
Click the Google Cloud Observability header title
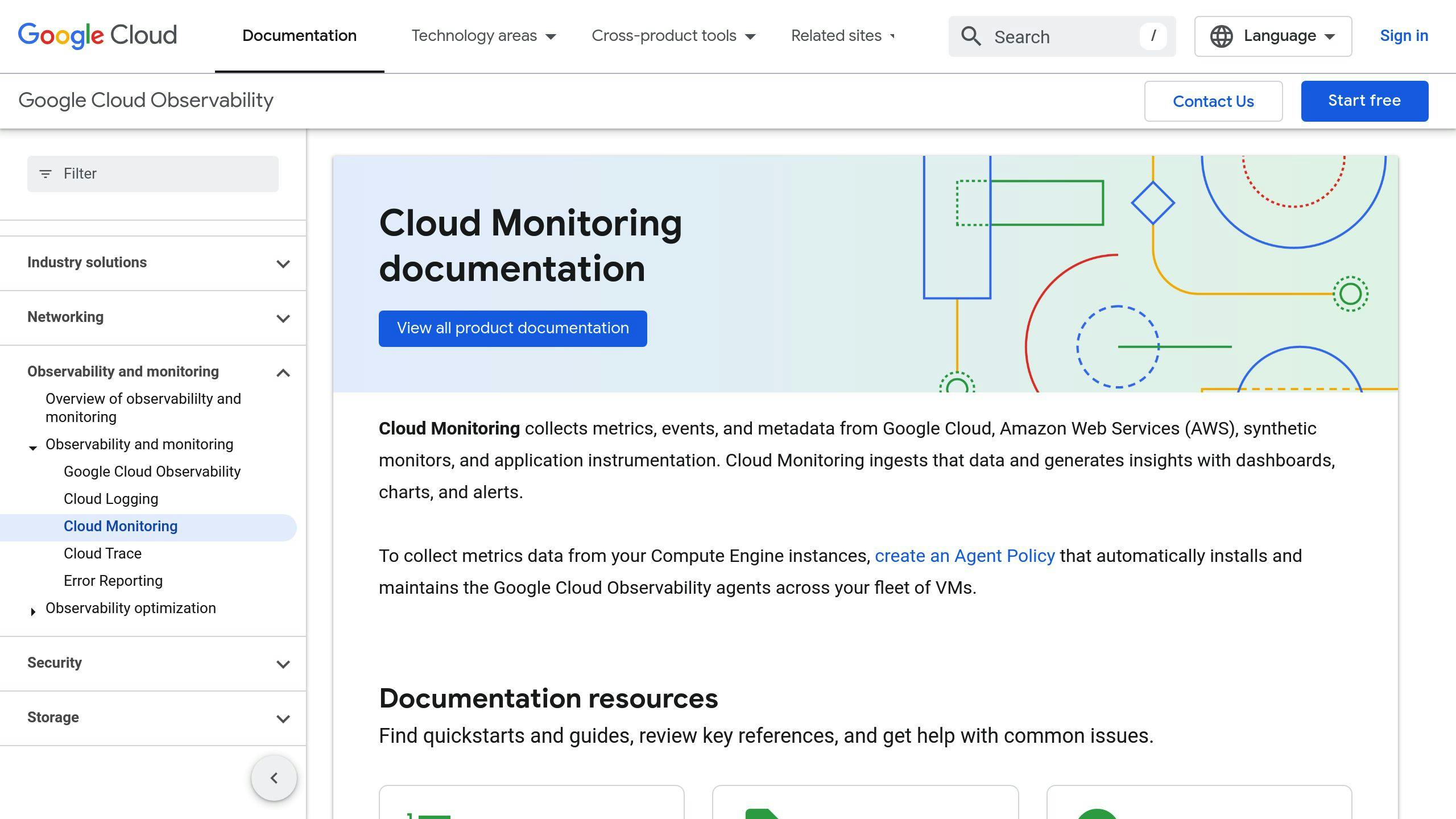pyautogui.click(x=146, y=100)
